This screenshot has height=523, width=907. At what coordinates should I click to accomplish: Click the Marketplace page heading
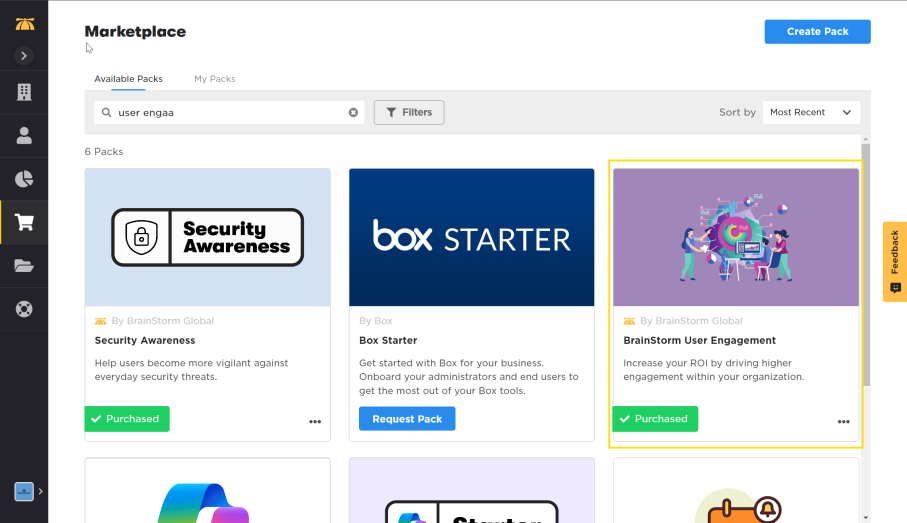[x=135, y=32]
